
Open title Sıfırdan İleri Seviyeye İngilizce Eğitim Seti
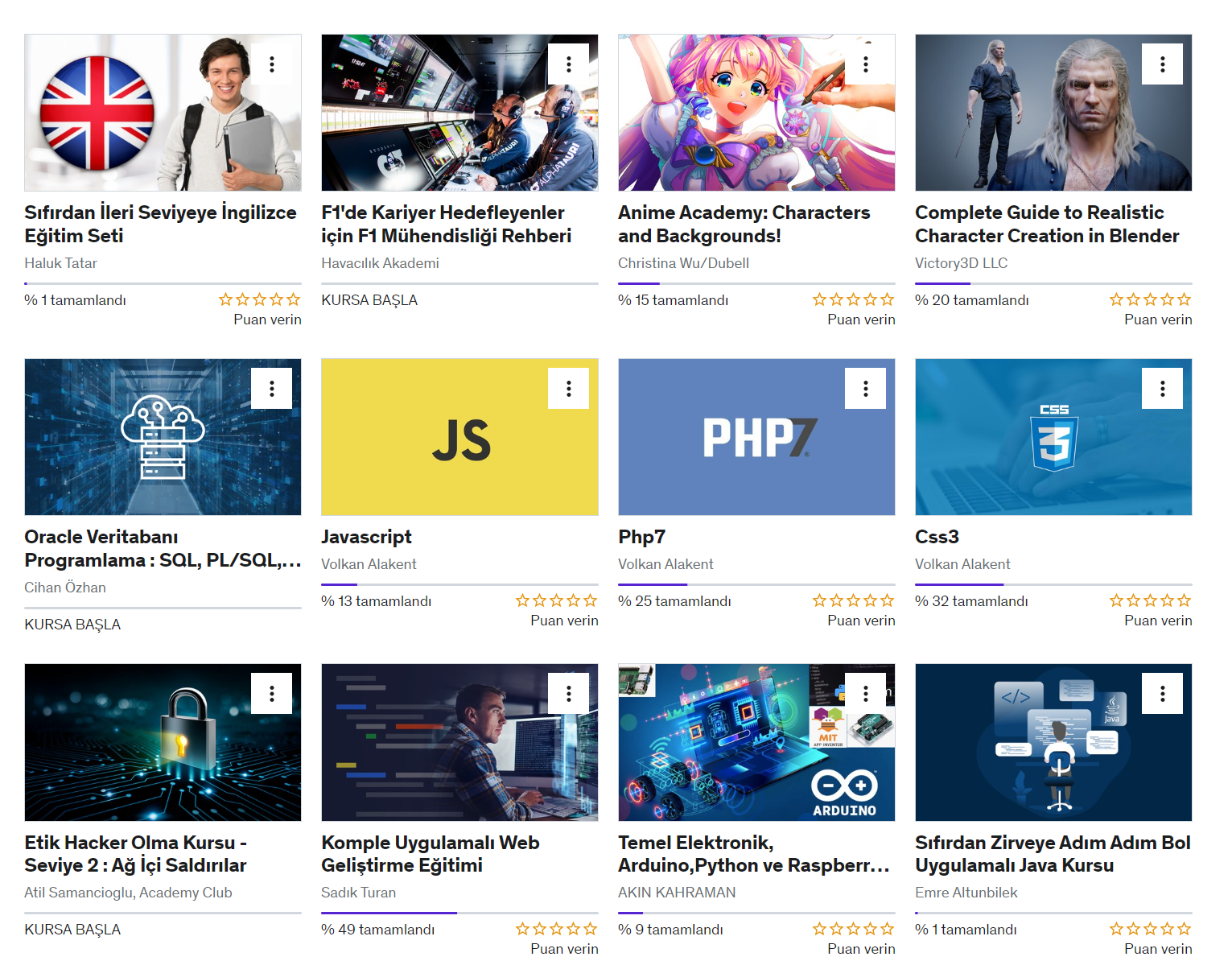[x=161, y=224]
